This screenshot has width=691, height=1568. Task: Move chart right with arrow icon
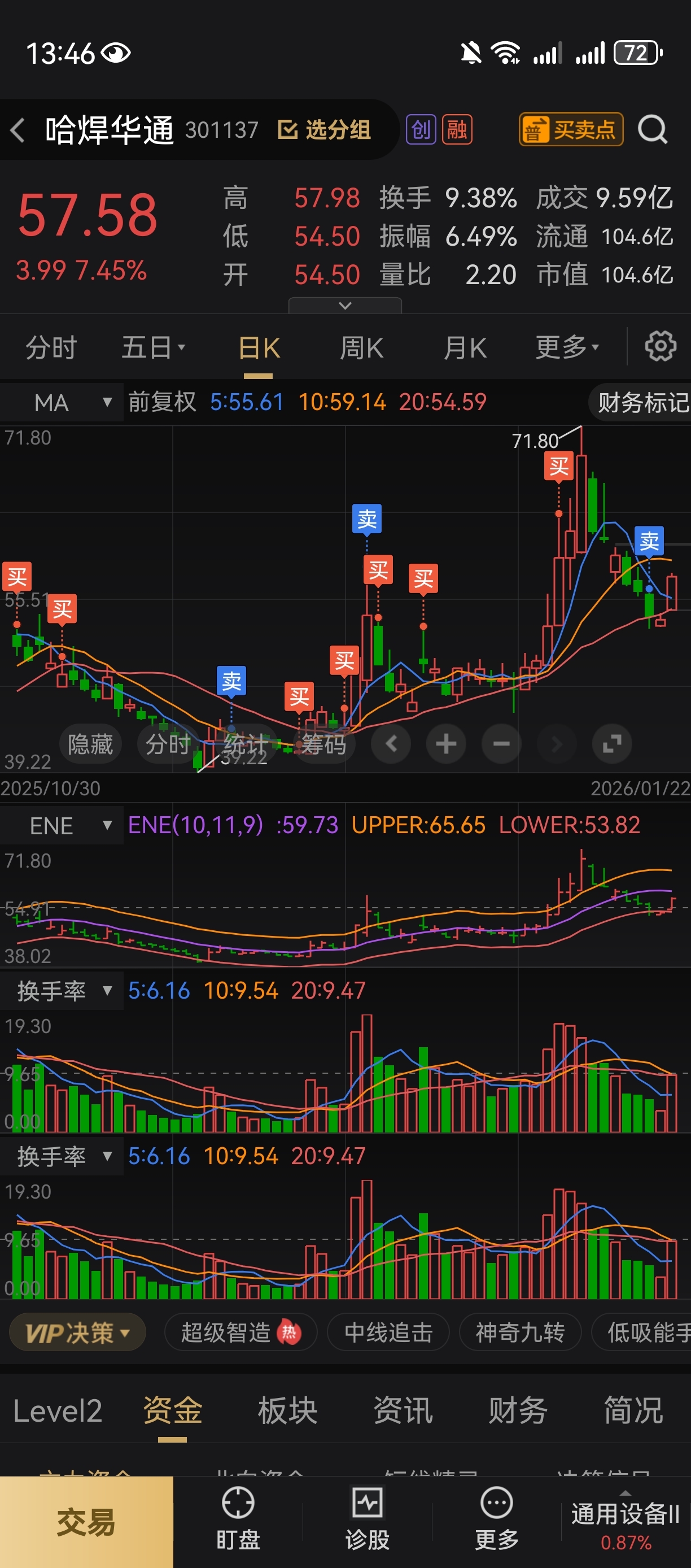(x=556, y=744)
